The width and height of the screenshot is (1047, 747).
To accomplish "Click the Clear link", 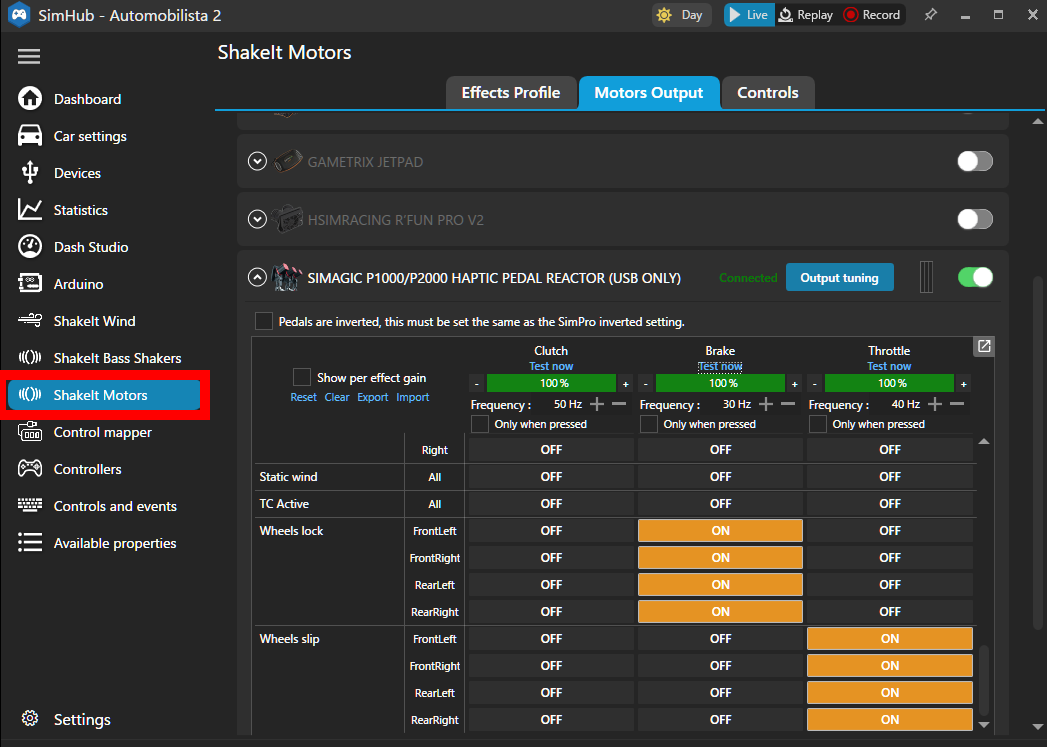I will click(337, 397).
